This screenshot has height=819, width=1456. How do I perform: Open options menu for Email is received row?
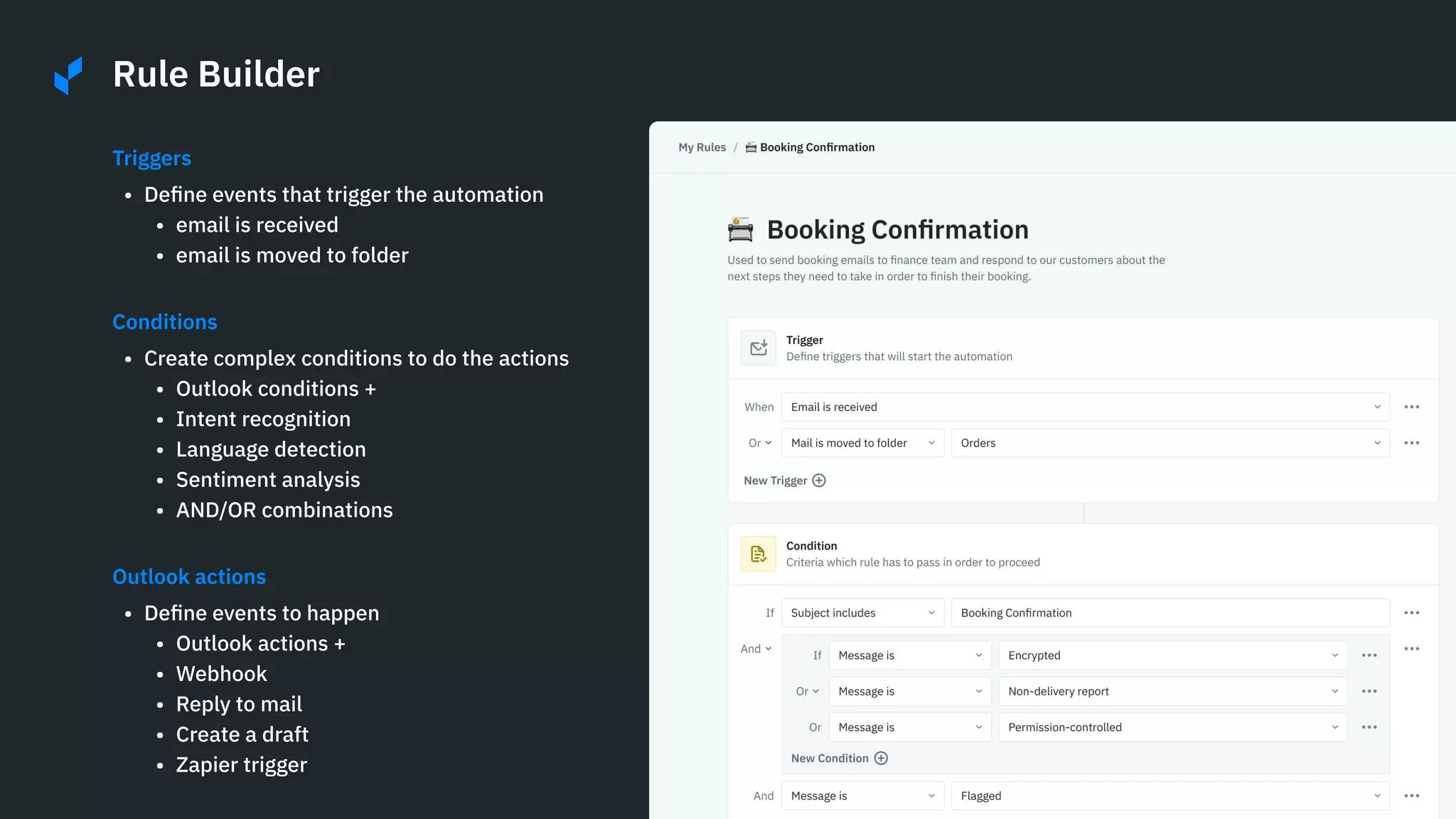coord(1411,407)
